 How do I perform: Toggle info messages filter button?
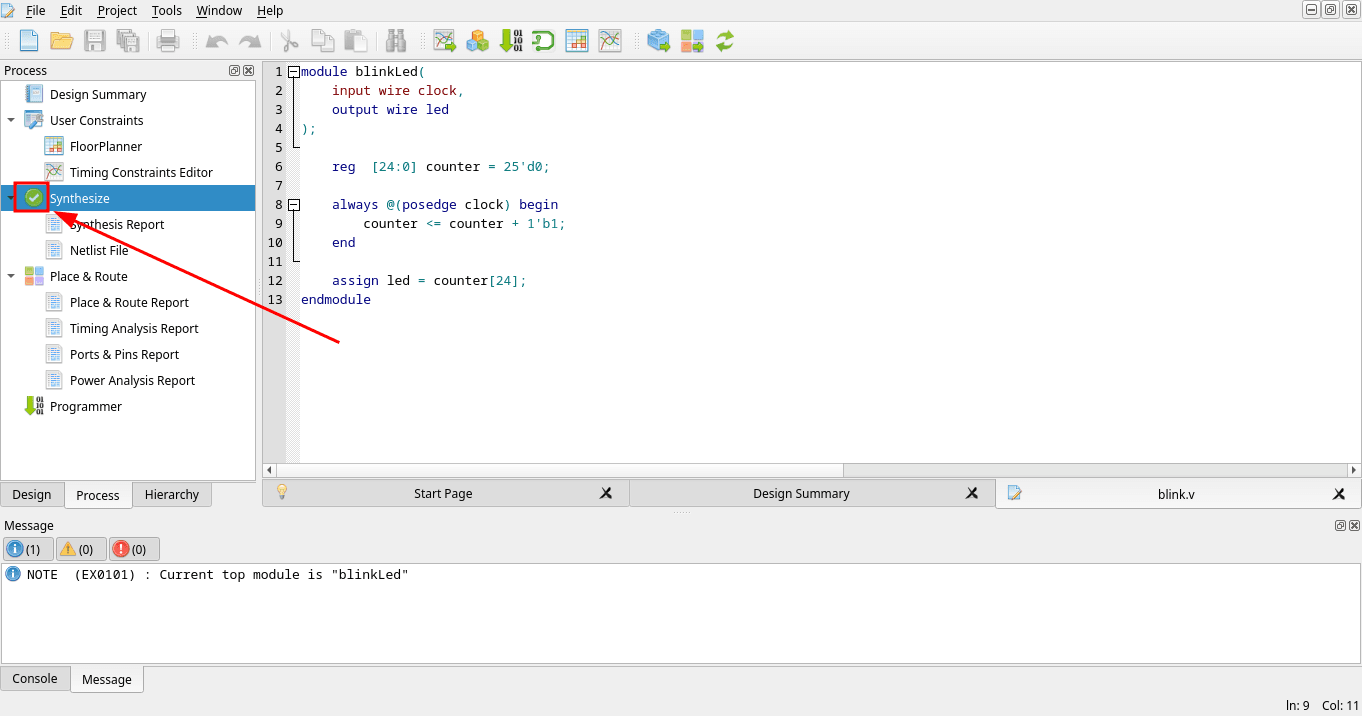27,549
